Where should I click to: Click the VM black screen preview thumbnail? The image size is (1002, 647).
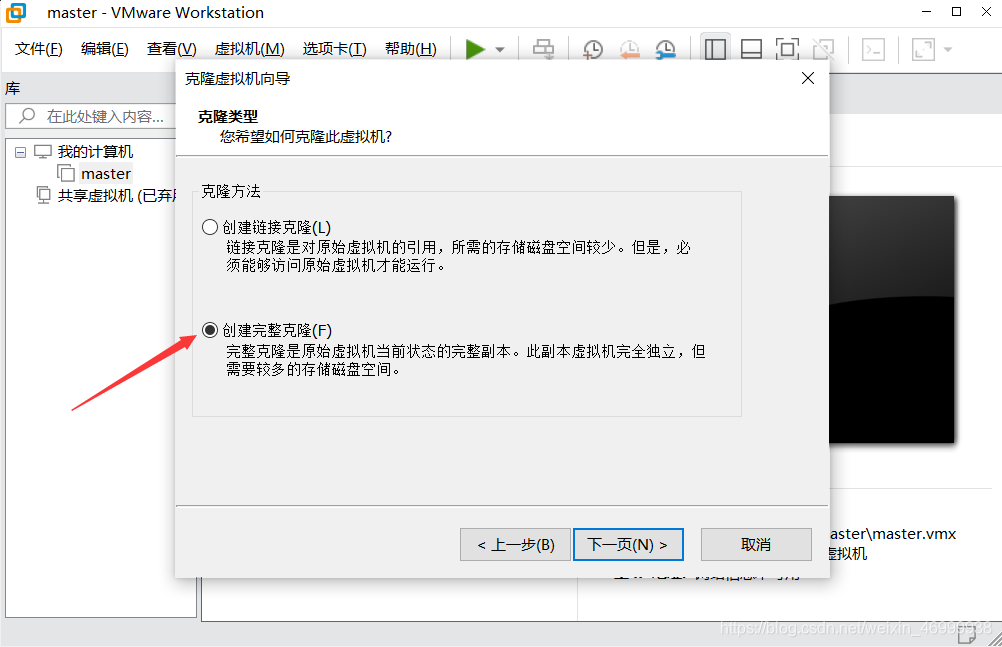click(891, 319)
